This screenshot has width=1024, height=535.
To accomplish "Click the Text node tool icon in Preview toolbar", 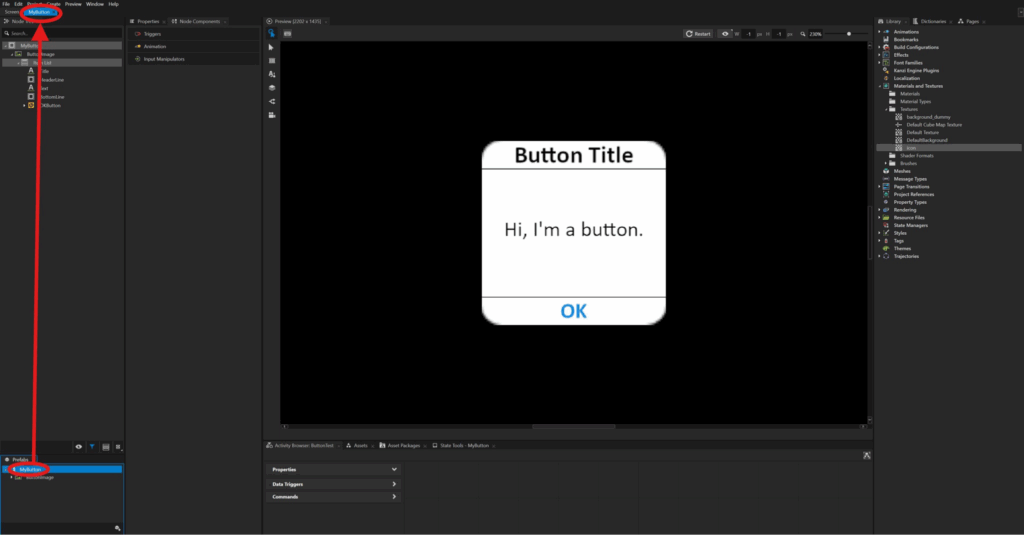I will pos(272,74).
